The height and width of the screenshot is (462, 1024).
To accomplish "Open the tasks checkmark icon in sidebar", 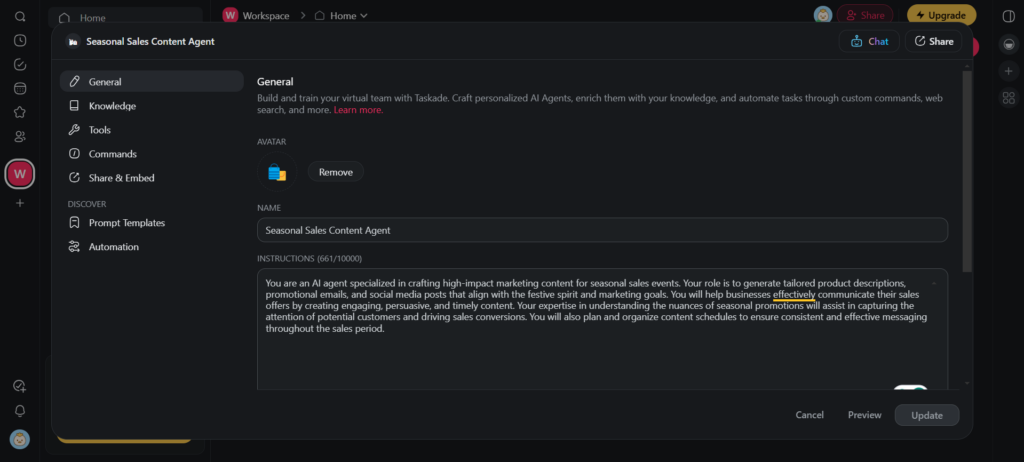I will tap(20, 64).
